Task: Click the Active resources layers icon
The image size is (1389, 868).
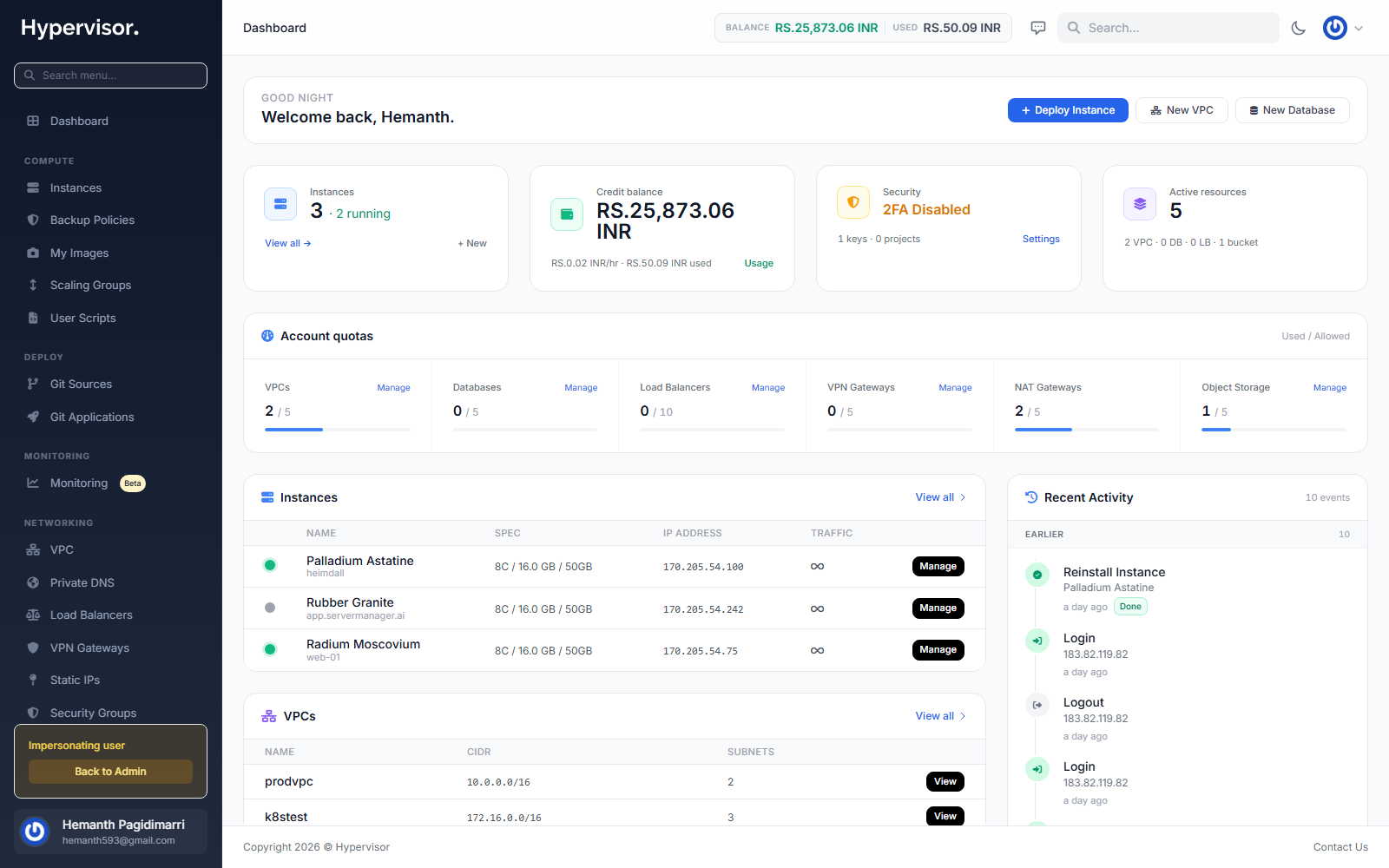Action: (1140, 204)
